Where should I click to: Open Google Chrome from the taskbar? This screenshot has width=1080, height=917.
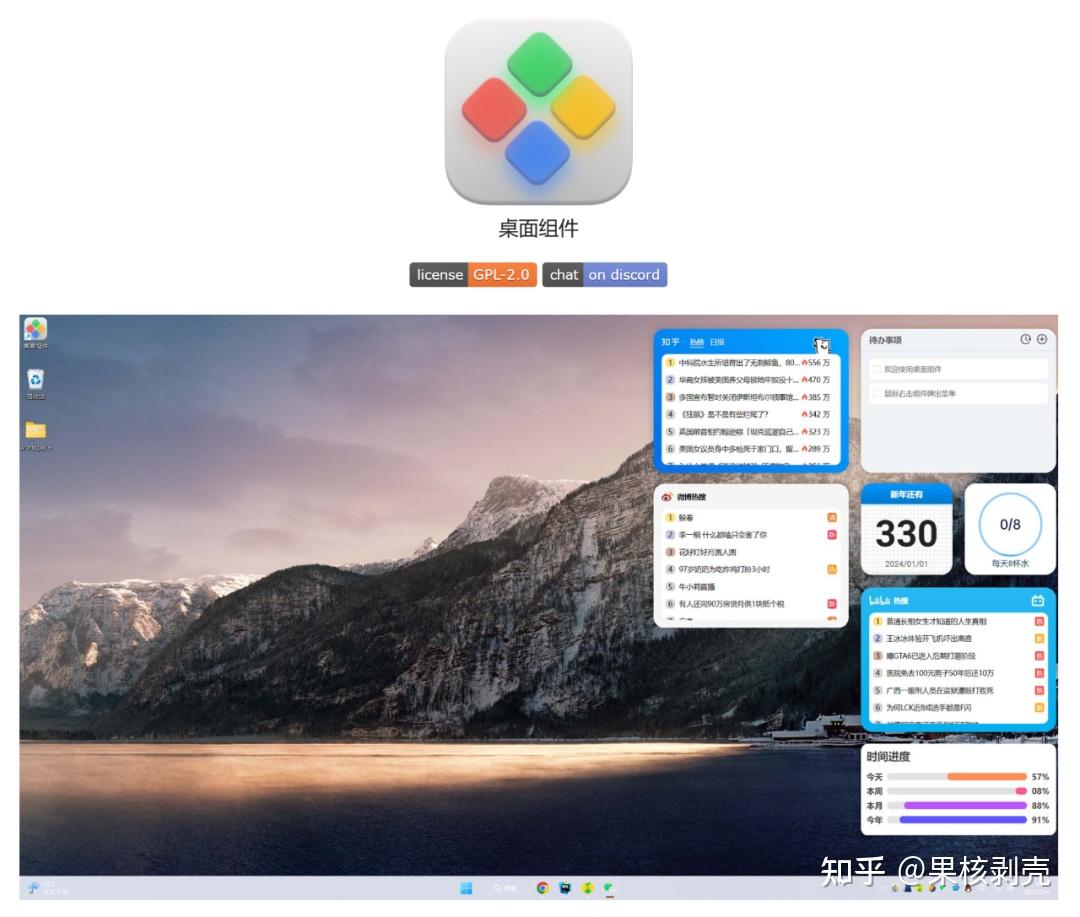click(543, 888)
